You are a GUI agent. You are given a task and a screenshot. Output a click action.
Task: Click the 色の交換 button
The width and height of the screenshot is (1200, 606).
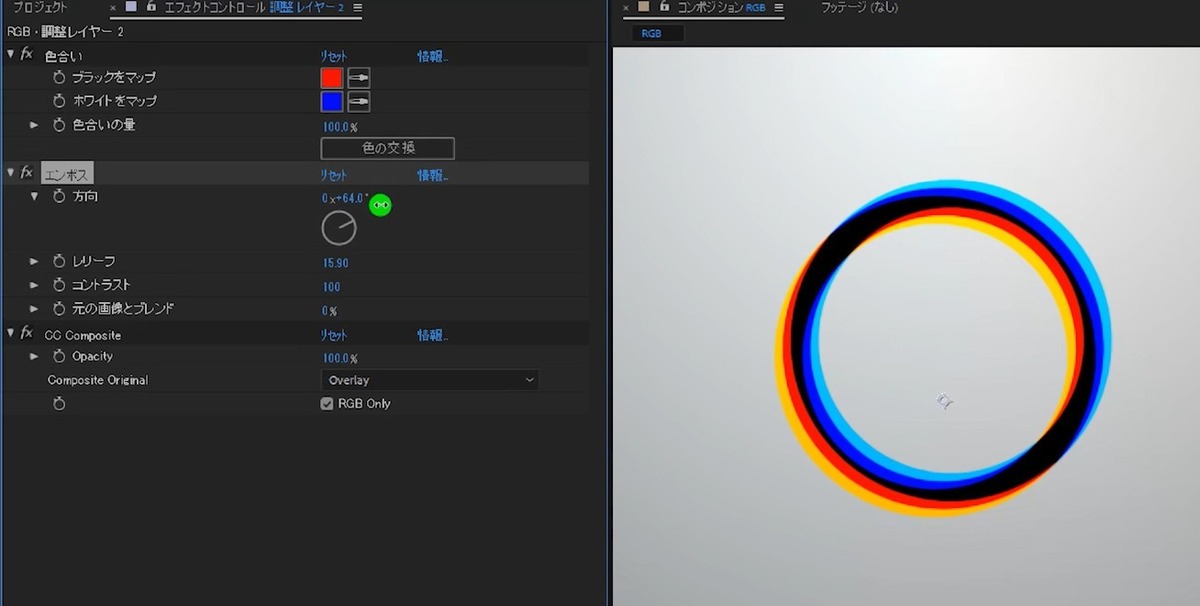point(387,148)
